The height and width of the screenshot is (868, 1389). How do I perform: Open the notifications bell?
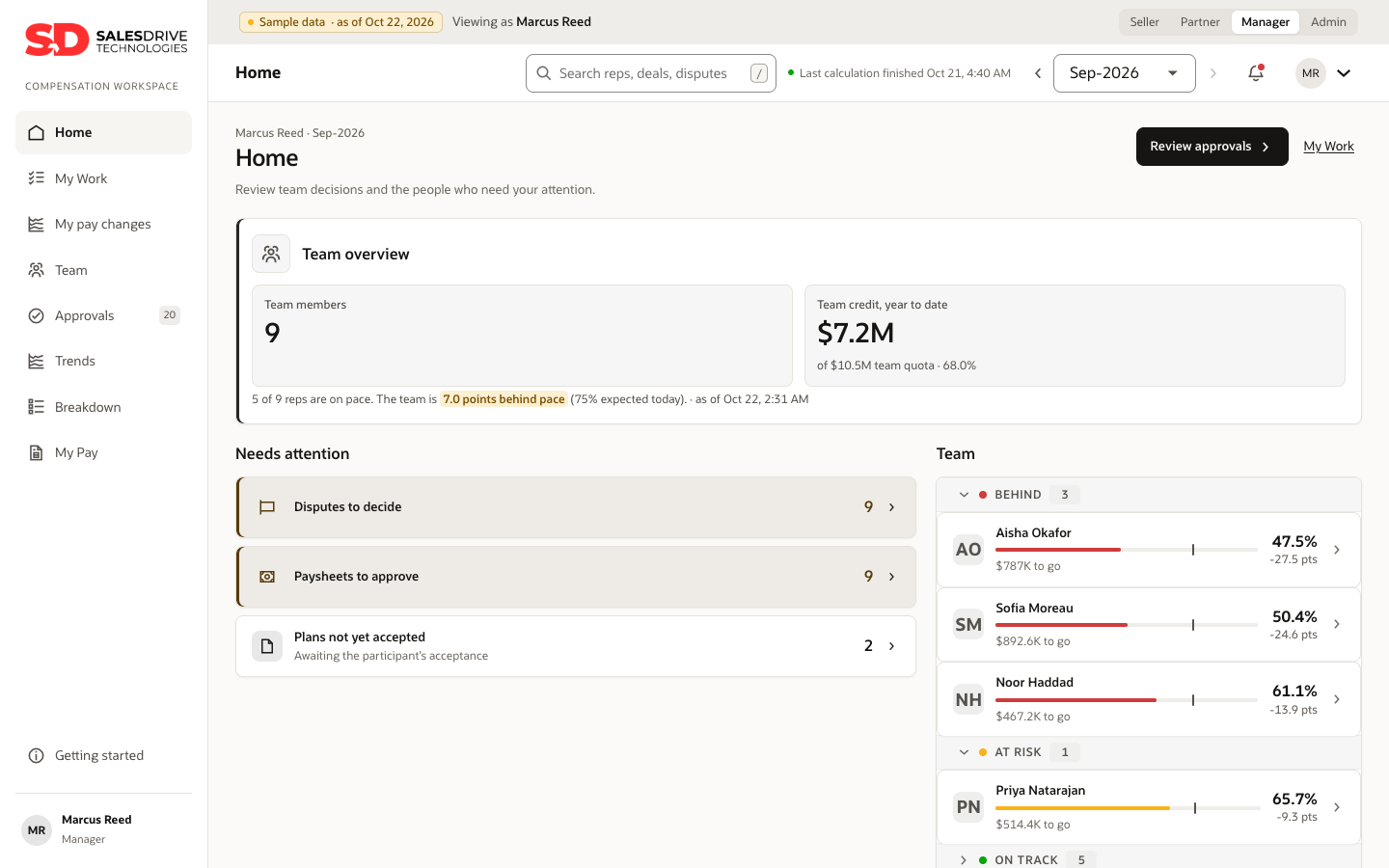pyautogui.click(x=1256, y=73)
